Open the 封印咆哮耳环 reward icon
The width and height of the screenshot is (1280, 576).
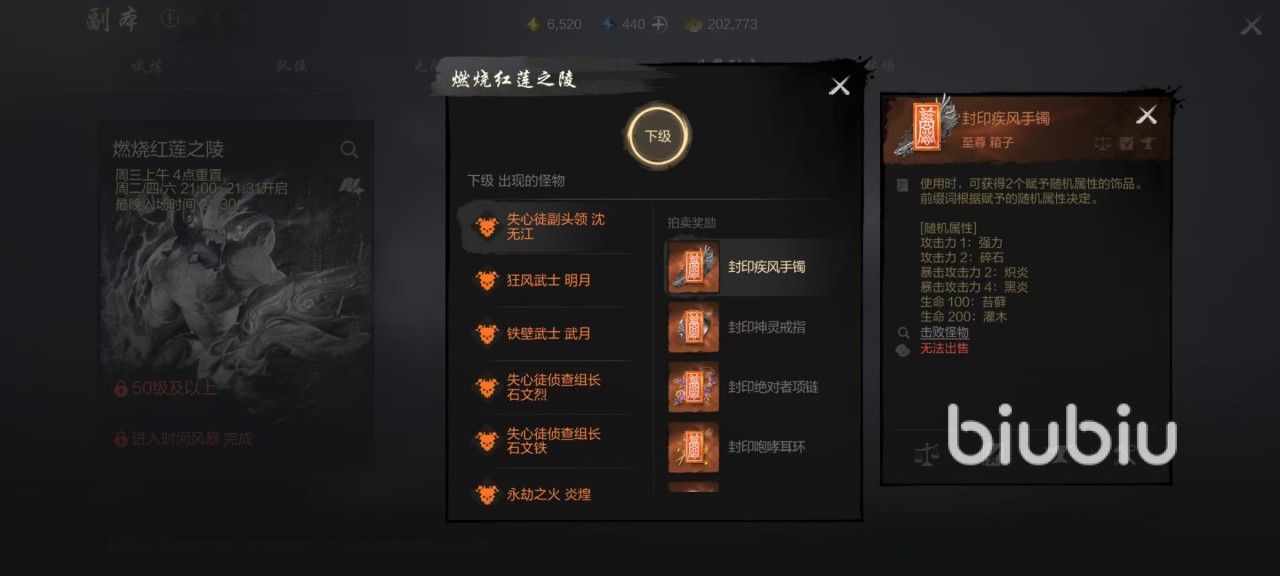point(693,447)
